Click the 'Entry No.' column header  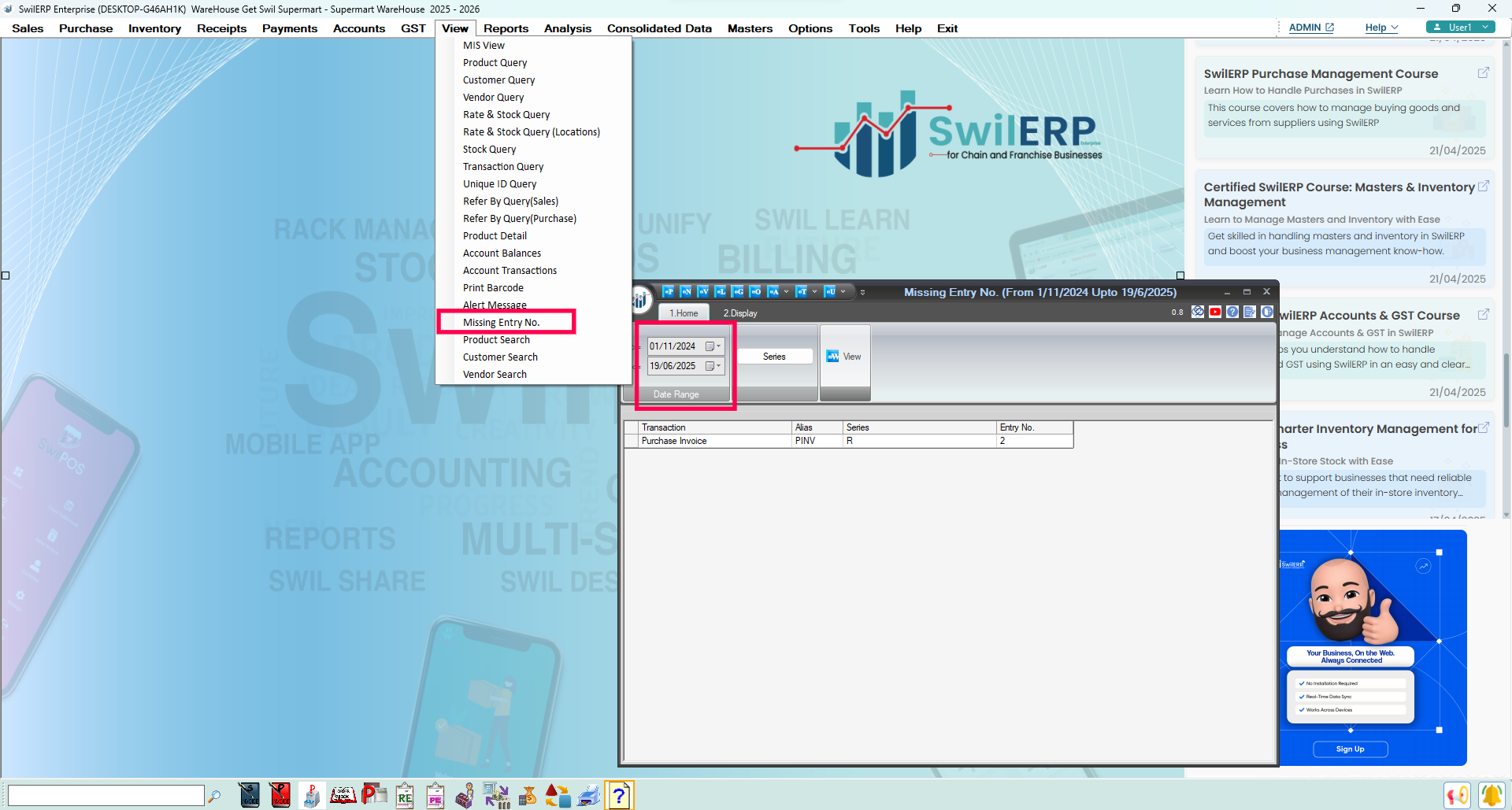click(x=1035, y=427)
